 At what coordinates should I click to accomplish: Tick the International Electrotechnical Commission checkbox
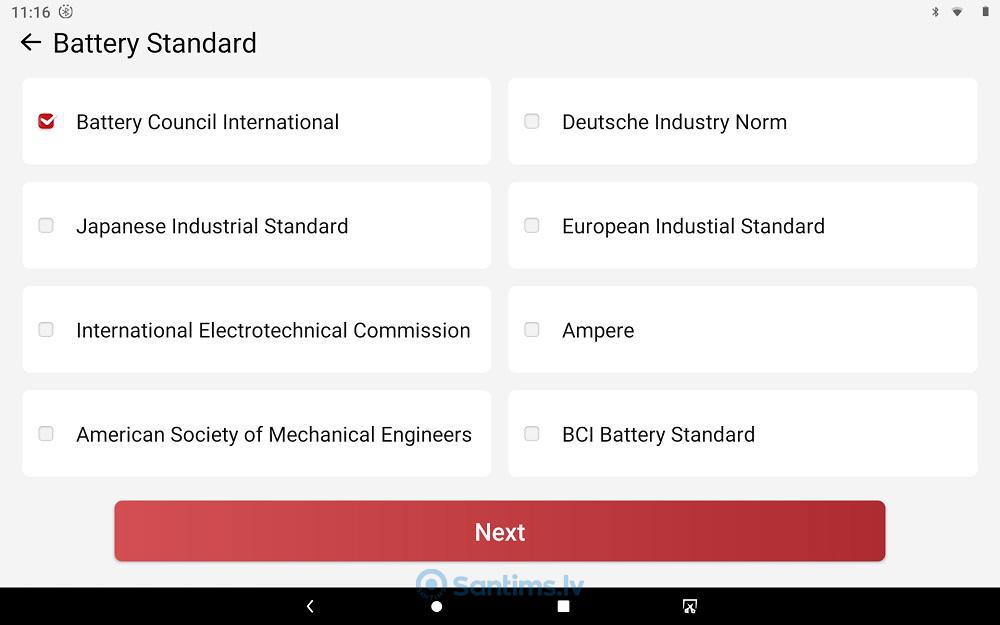click(x=46, y=330)
